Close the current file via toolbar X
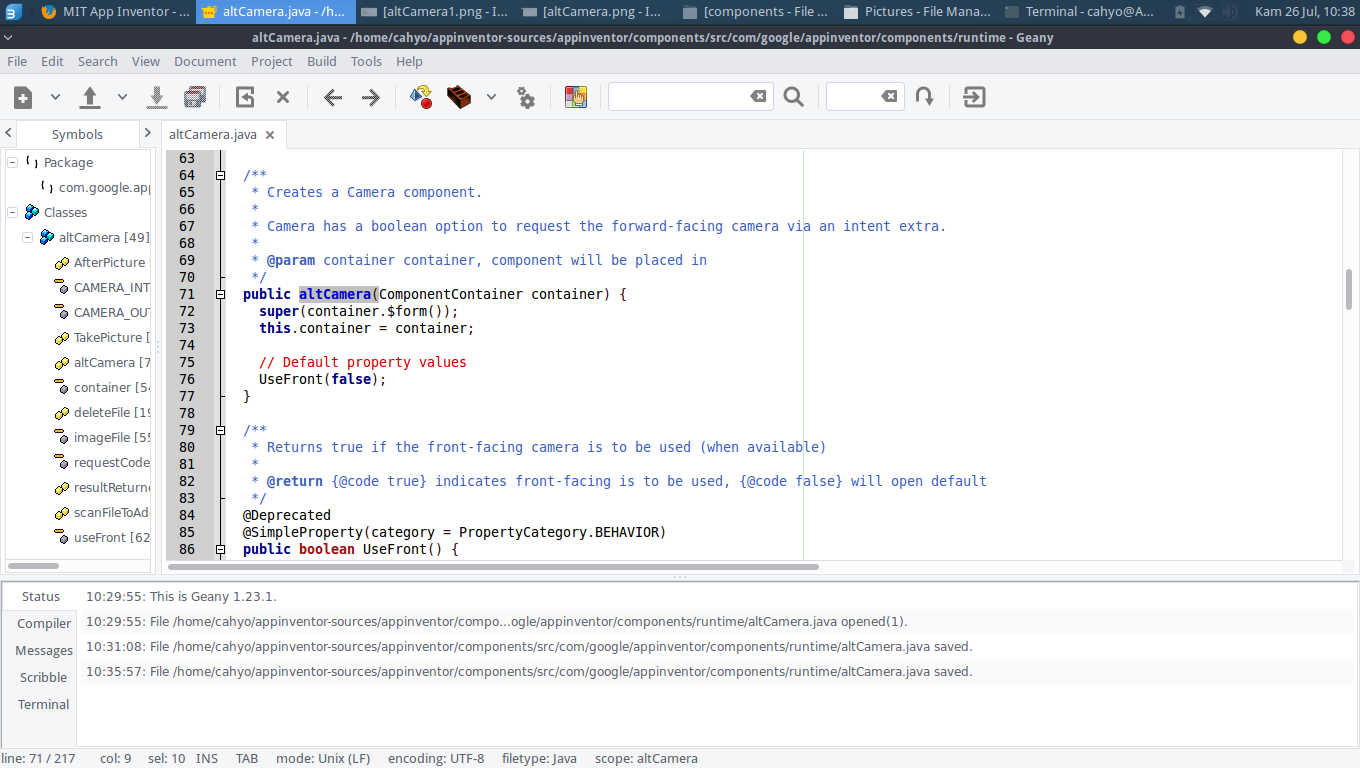 (283, 97)
